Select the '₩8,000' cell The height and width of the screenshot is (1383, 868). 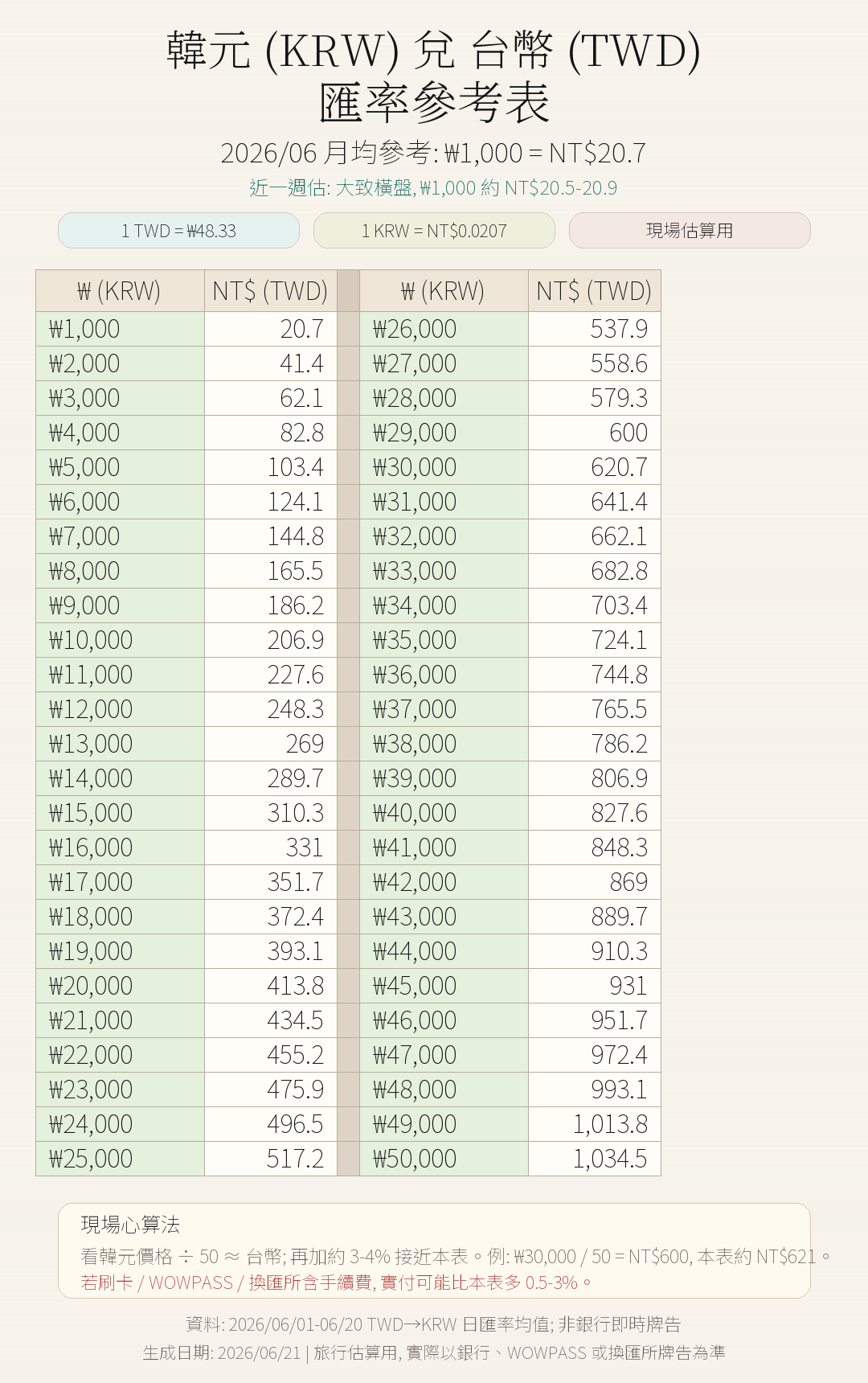[x=121, y=571]
